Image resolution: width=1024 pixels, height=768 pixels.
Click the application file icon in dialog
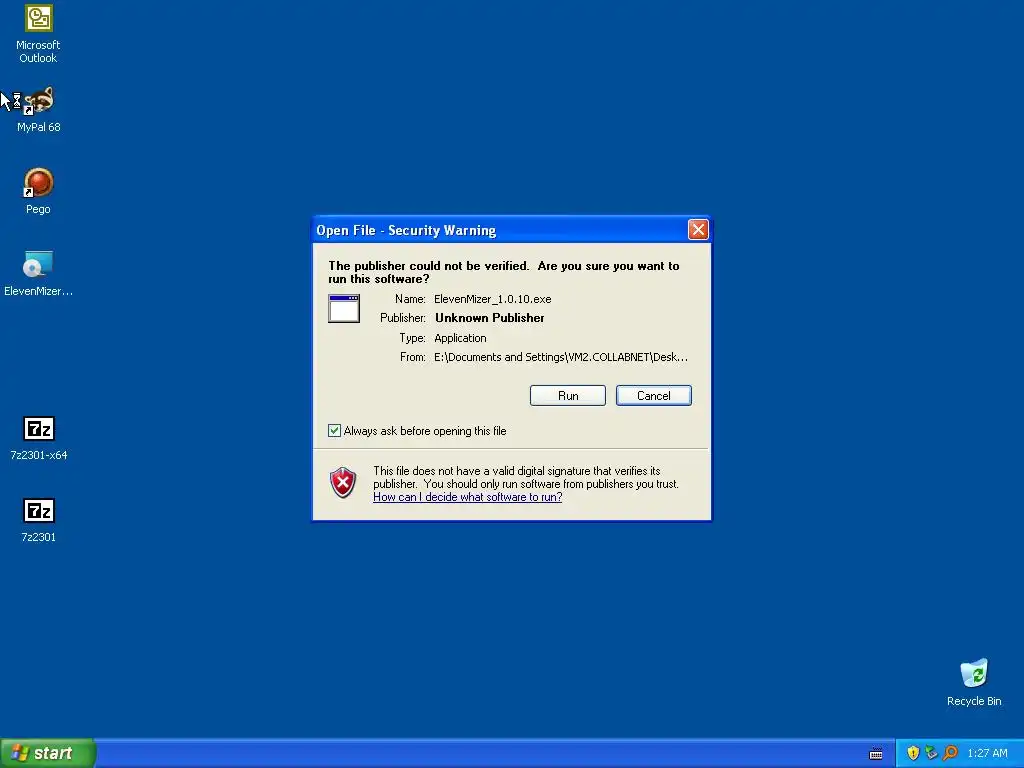[344, 308]
